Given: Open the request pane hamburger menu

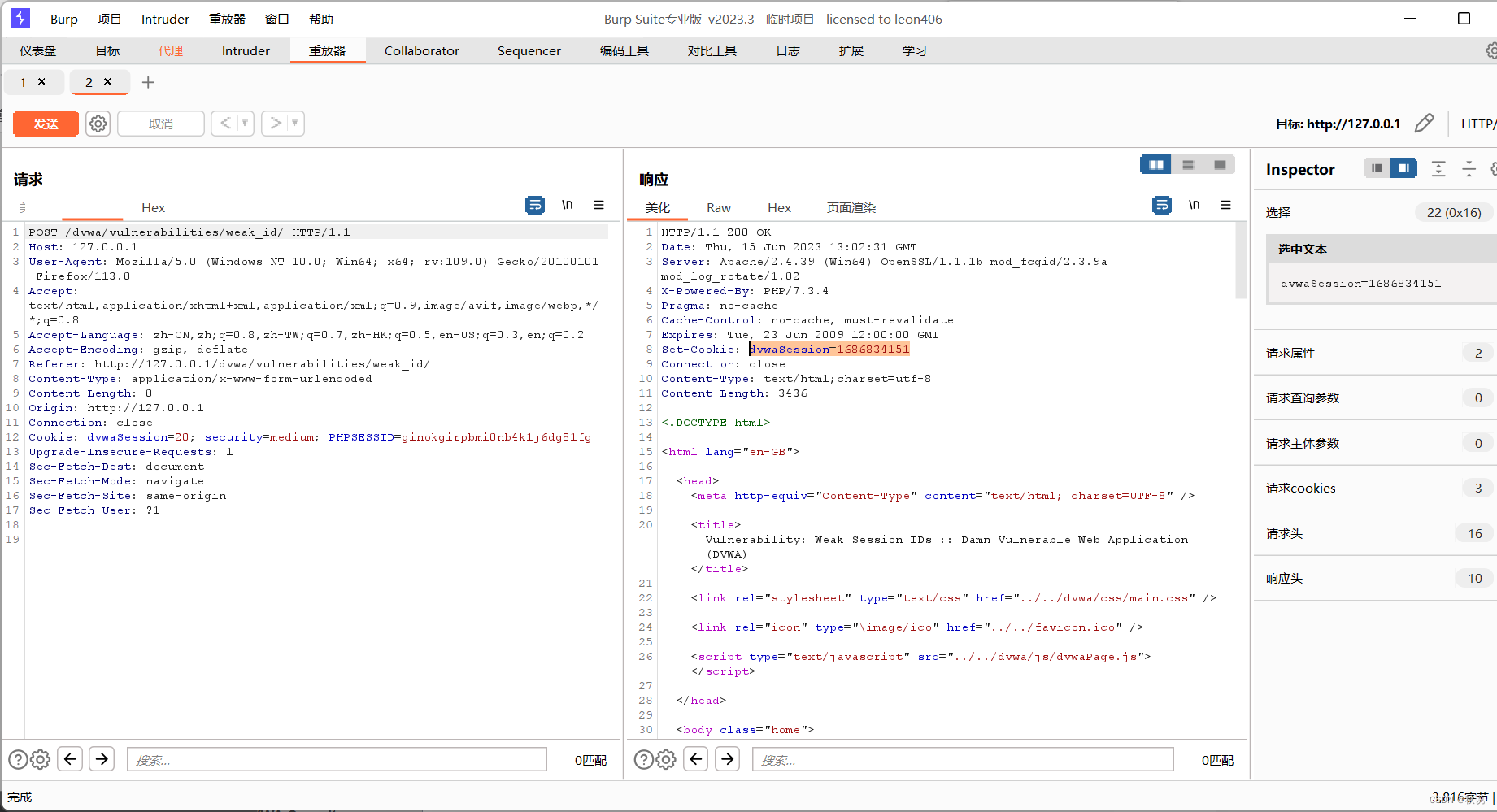Looking at the screenshot, I should click(598, 205).
